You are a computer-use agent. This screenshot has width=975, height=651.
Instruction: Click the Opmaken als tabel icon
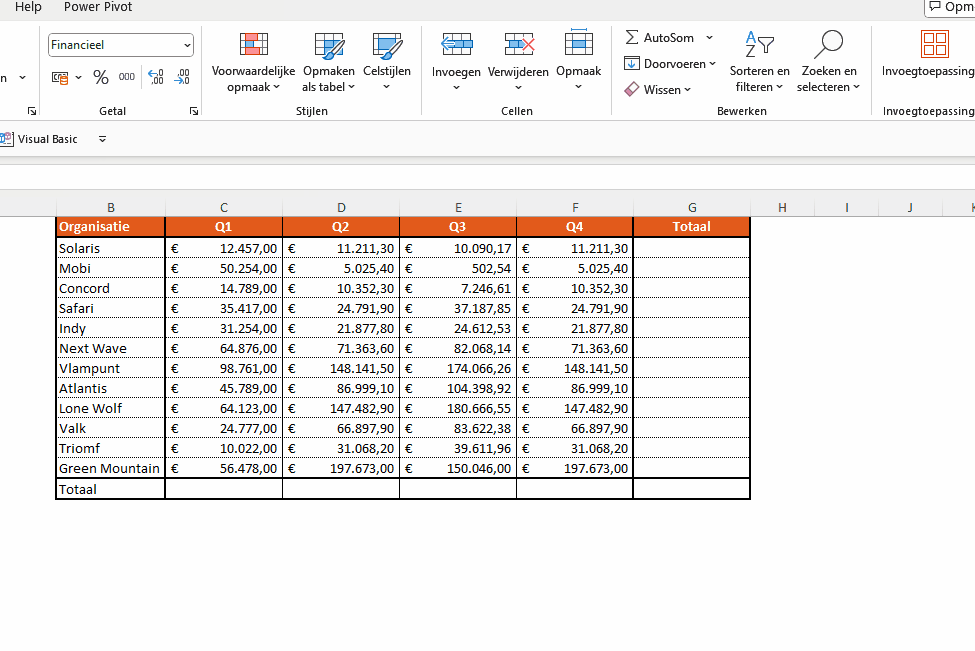click(329, 45)
